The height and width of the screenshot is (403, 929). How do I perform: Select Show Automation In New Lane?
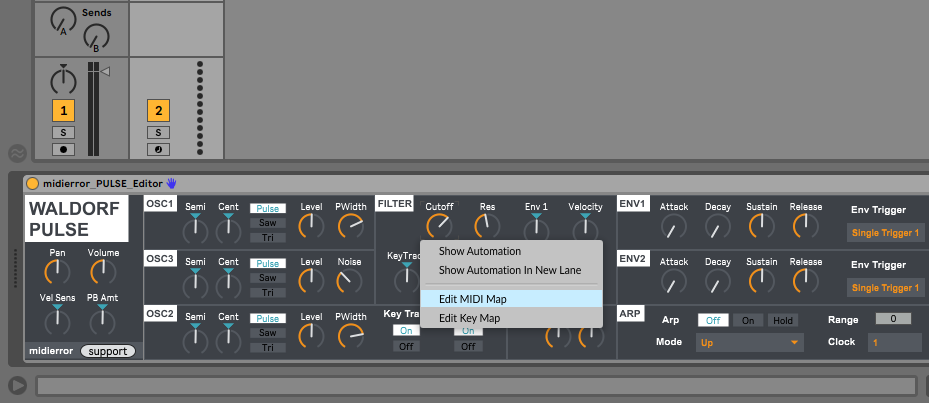tap(511, 270)
